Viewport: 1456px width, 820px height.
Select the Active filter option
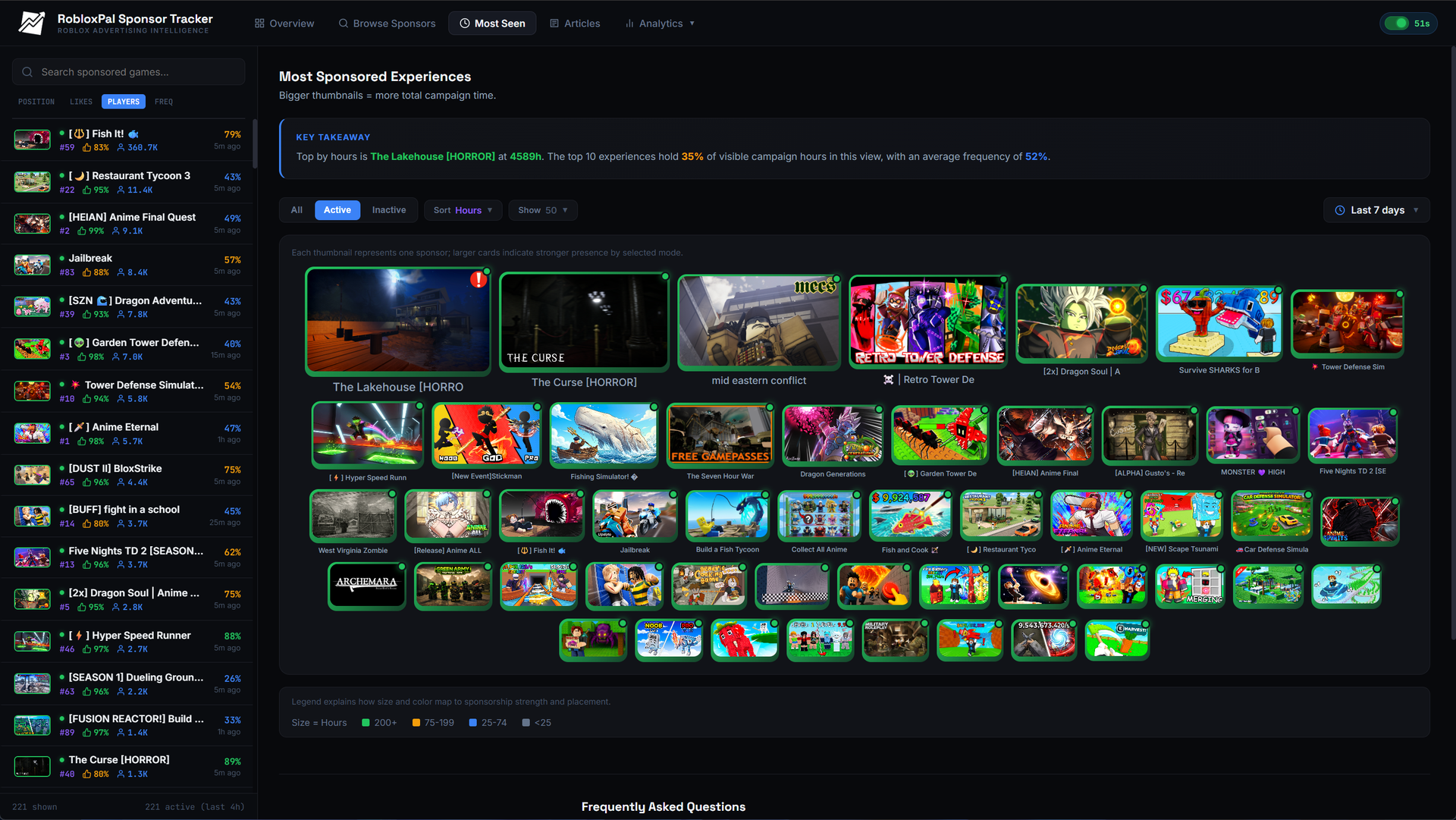pyautogui.click(x=337, y=210)
